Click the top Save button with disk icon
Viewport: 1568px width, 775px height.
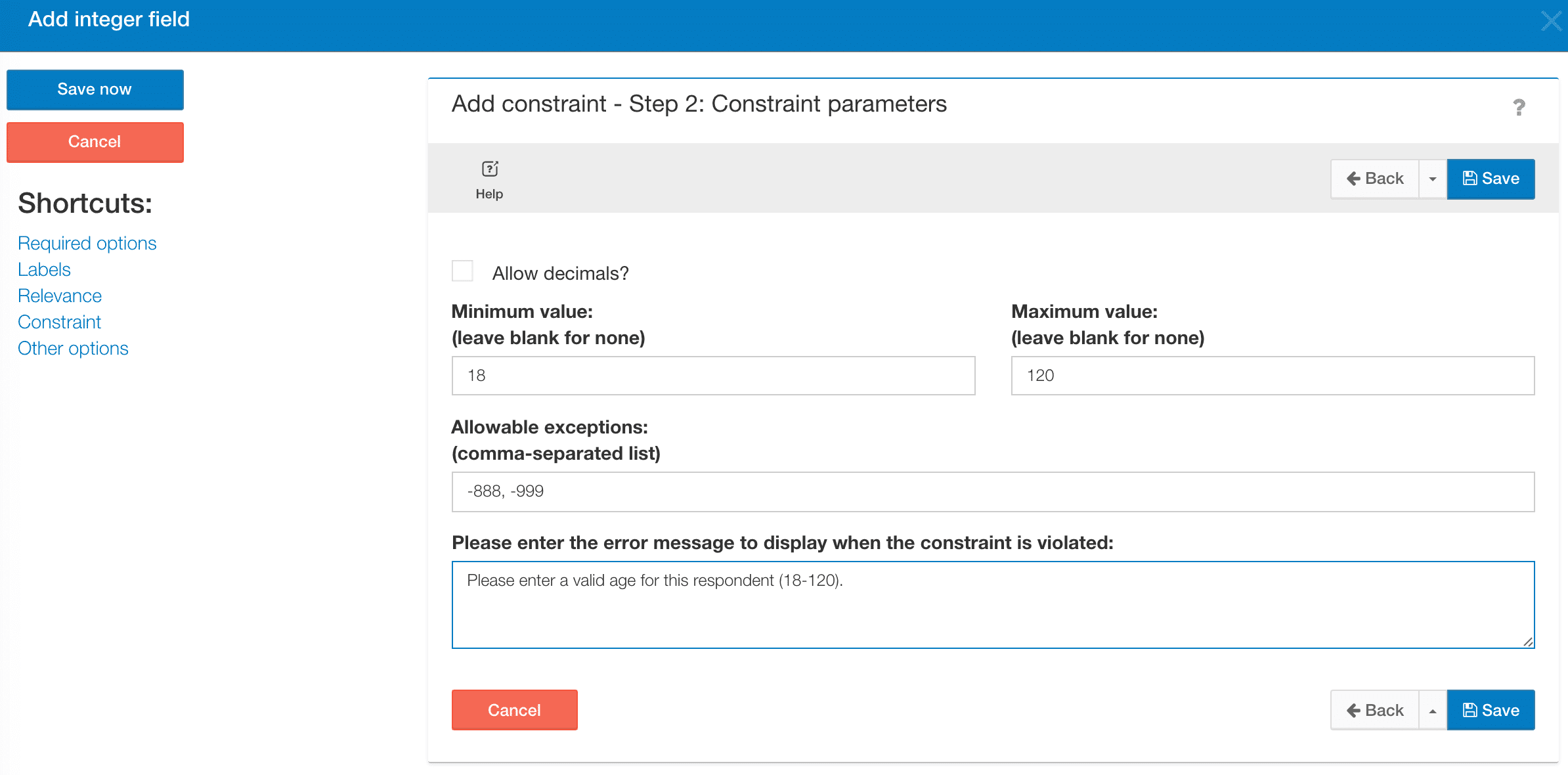[x=1491, y=179]
